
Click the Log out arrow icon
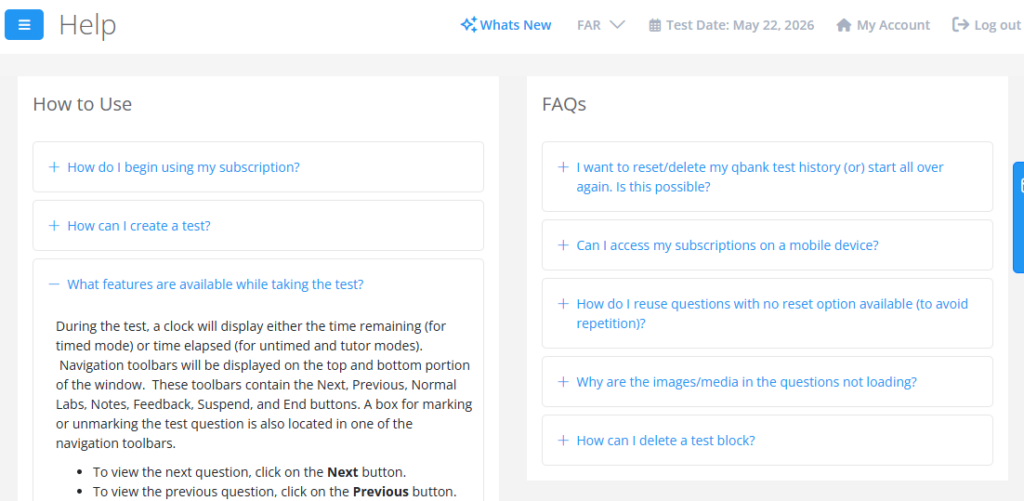click(x=961, y=25)
